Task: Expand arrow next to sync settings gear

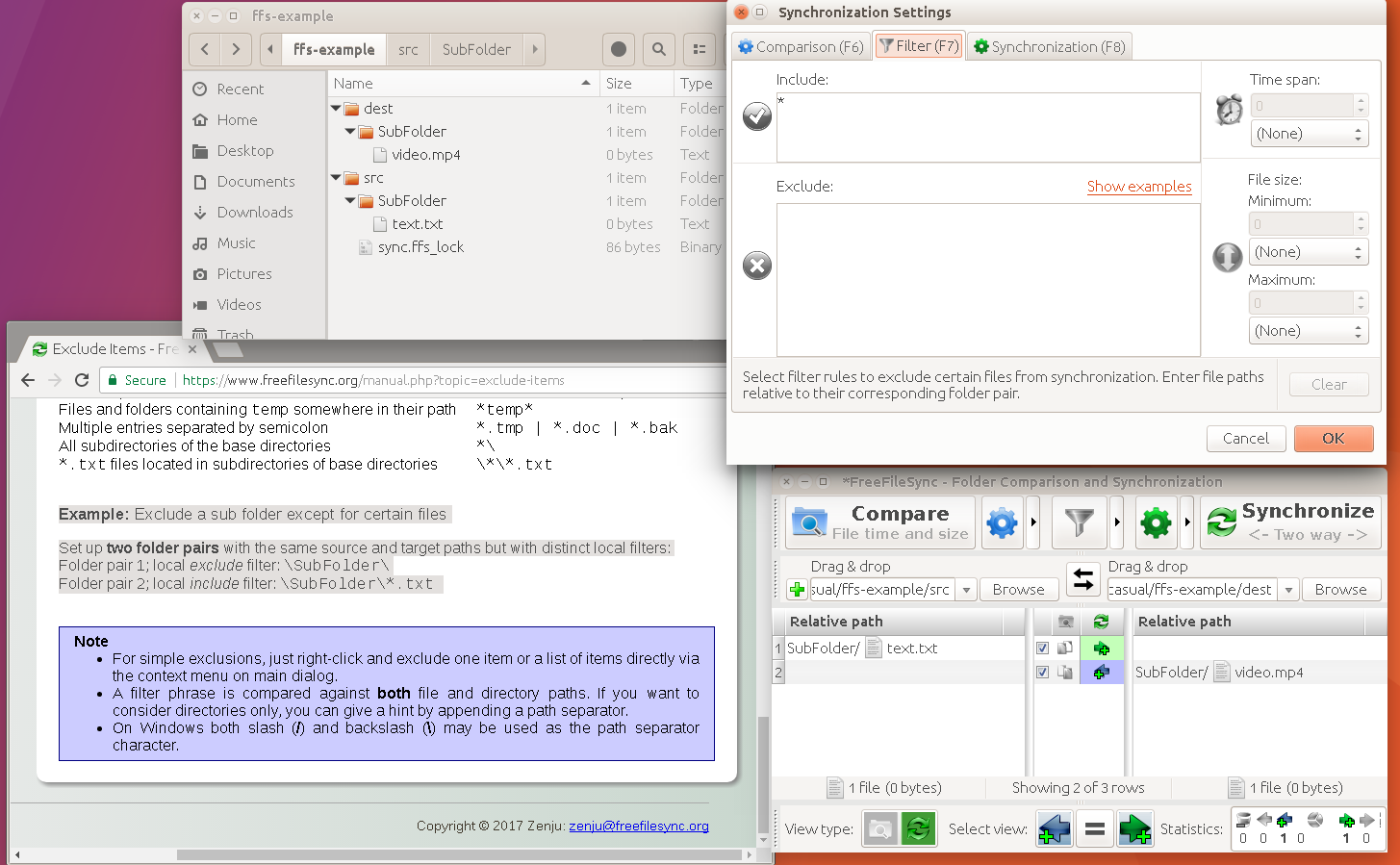Action: 1187,522
